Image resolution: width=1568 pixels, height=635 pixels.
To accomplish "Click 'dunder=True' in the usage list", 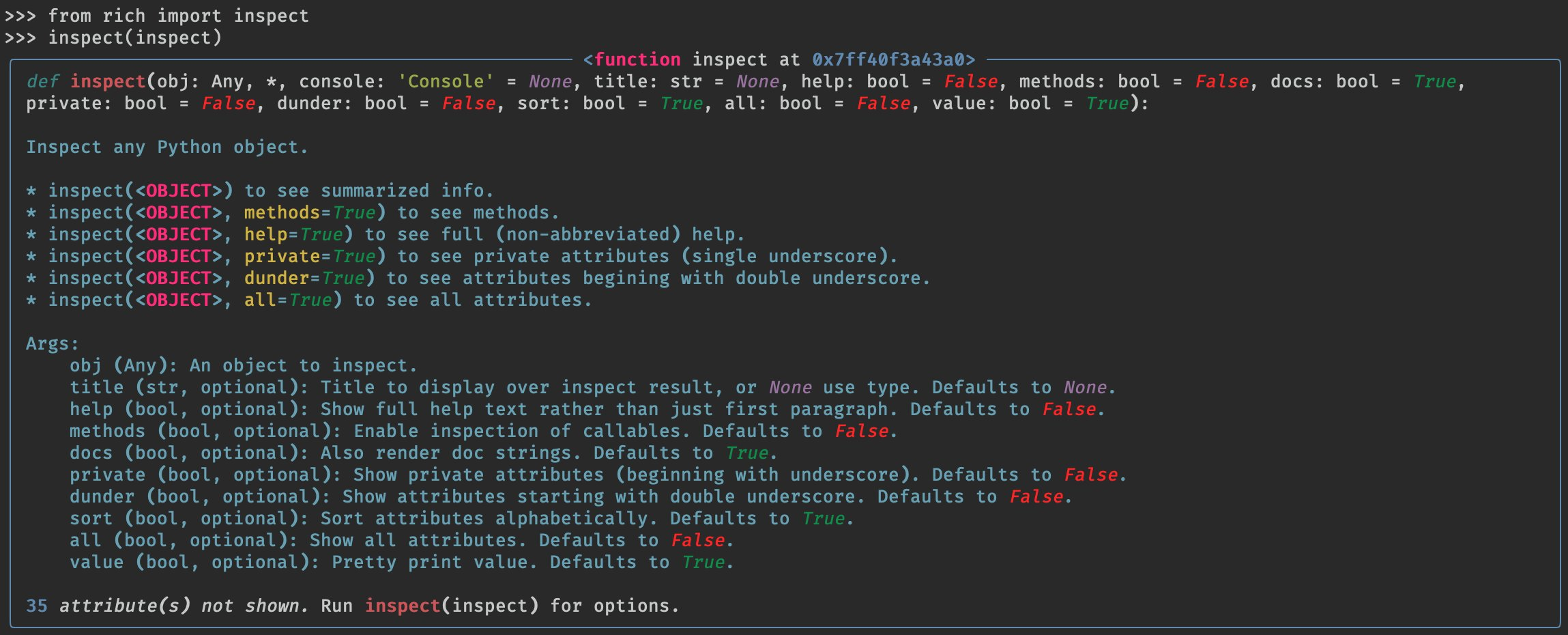I will [x=304, y=278].
